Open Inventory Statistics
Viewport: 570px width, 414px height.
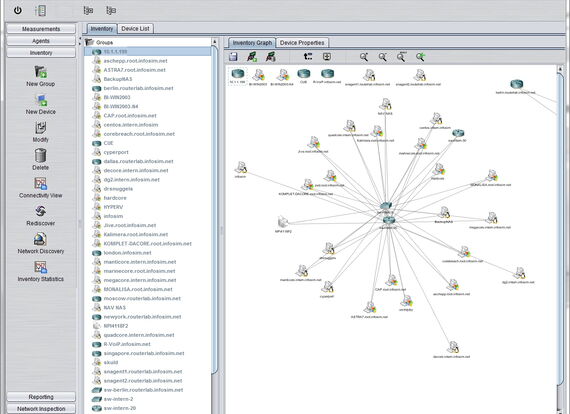41,267
